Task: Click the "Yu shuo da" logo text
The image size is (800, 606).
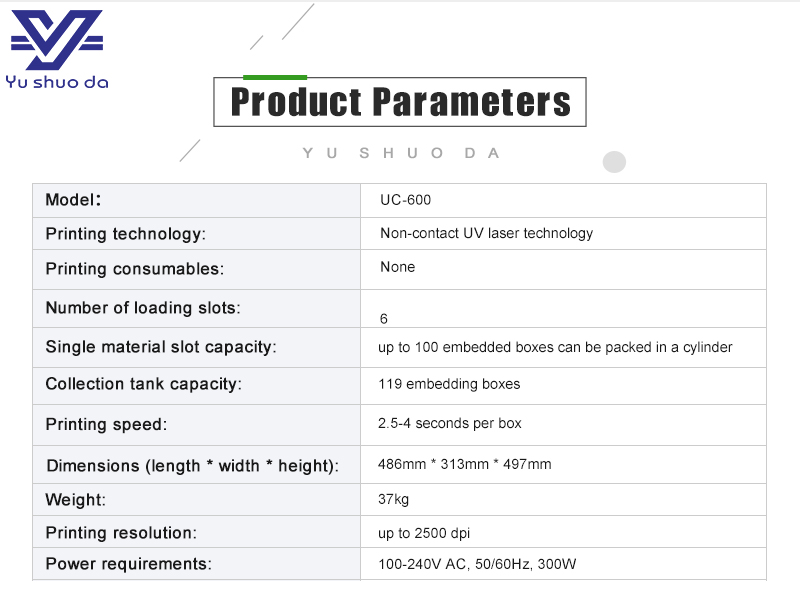Action: tap(57, 82)
